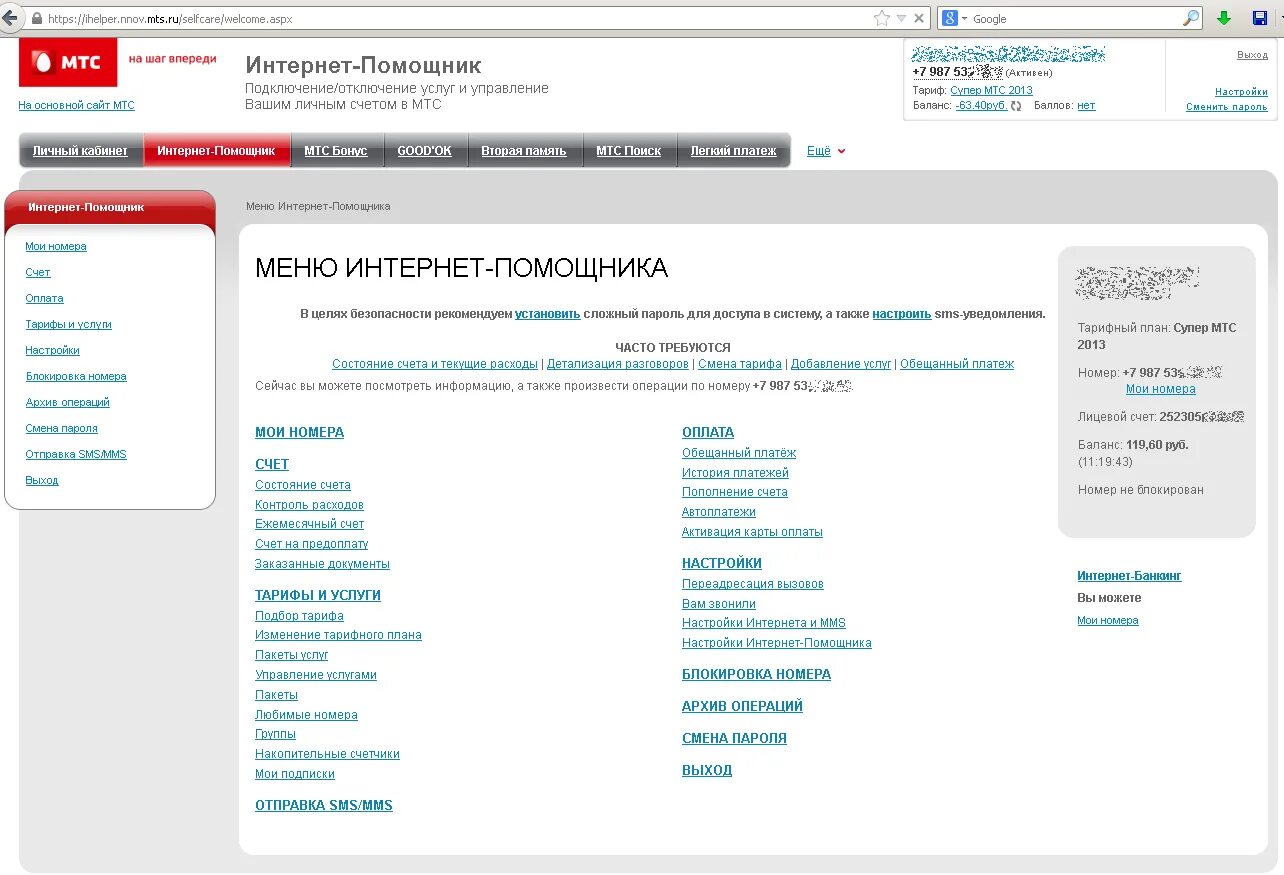Open the Google search engine selector
The image size is (1284, 875).
click(954, 18)
